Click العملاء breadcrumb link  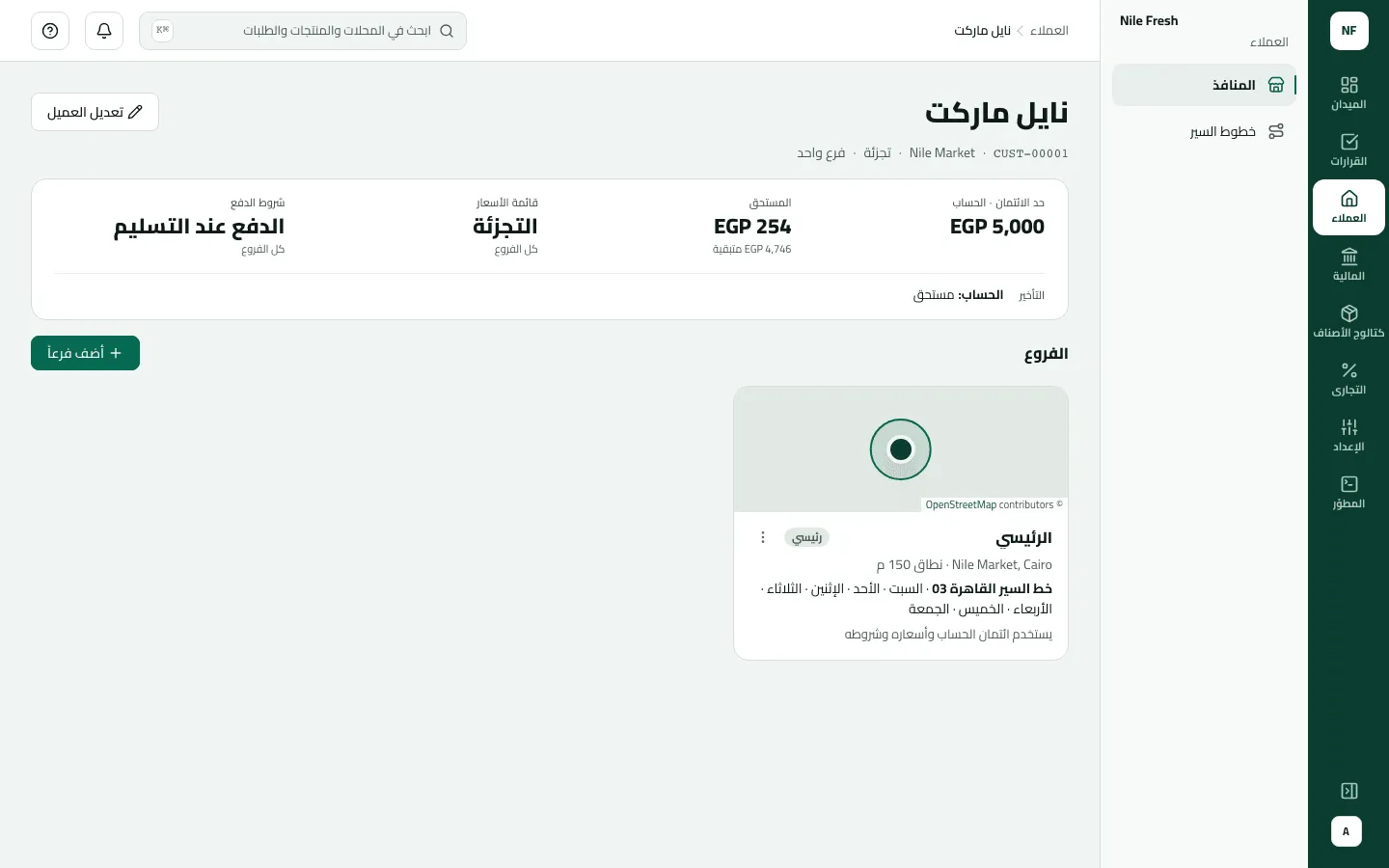(1049, 31)
